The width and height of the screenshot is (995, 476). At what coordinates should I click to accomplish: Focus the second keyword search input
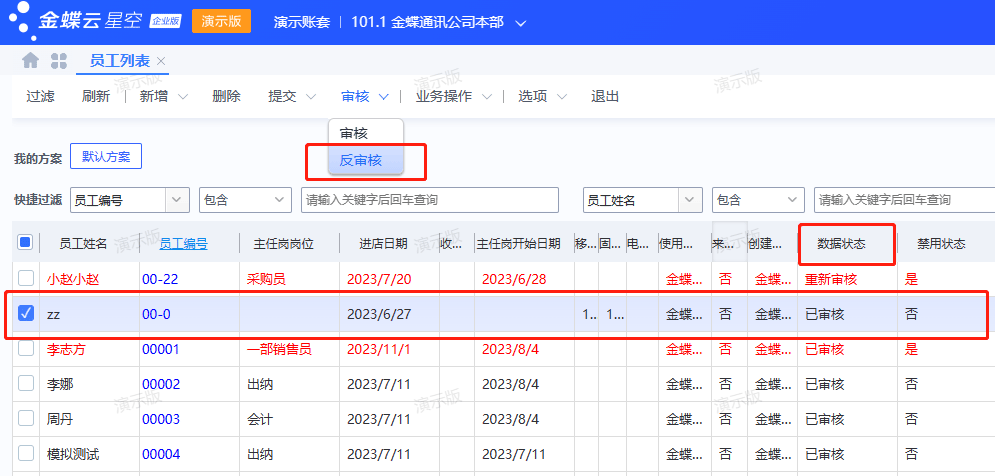(904, 200)
